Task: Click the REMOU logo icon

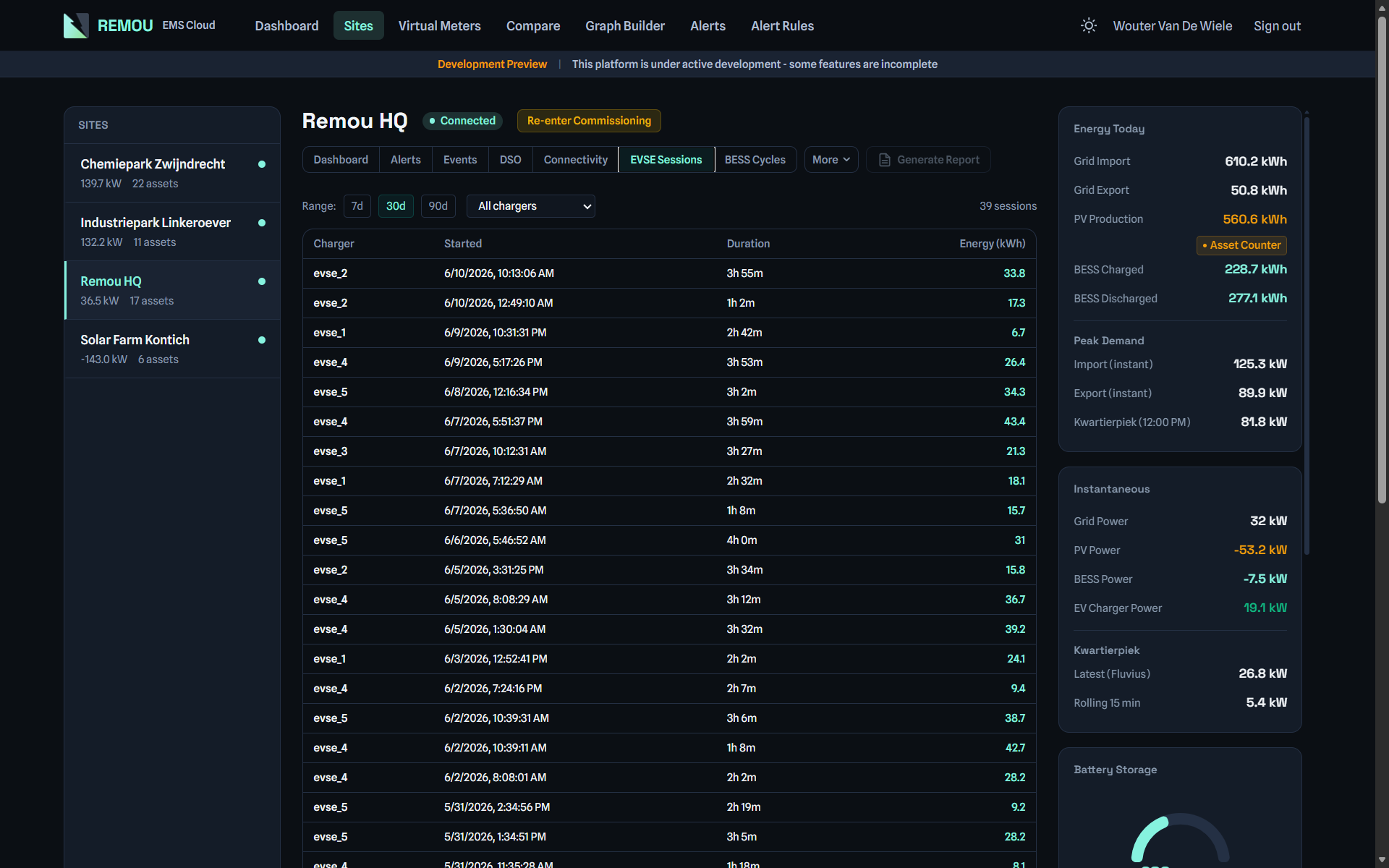Action: [76, 26]
